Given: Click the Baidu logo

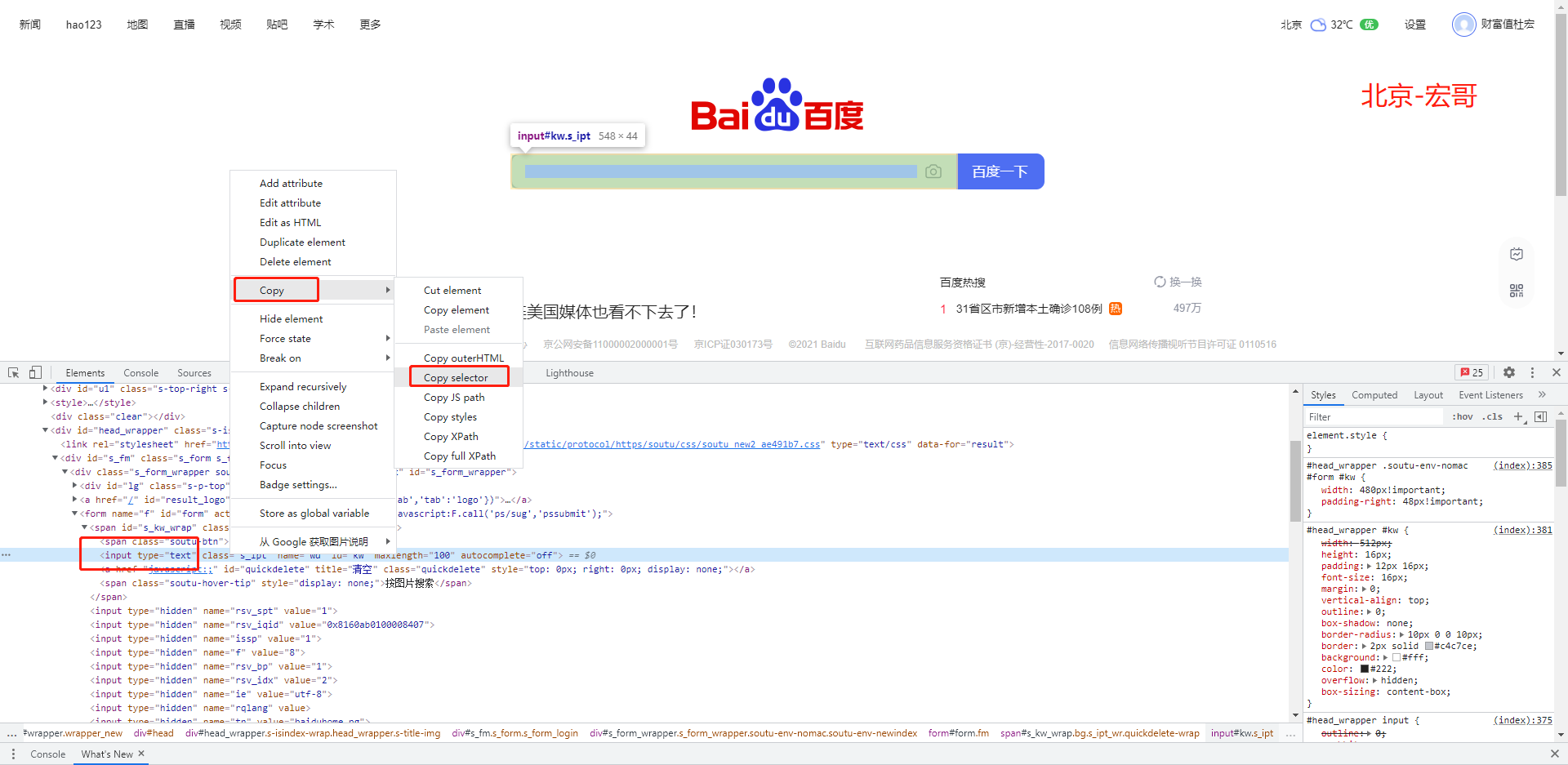Looking at the screenshot, I should [777, 105].
